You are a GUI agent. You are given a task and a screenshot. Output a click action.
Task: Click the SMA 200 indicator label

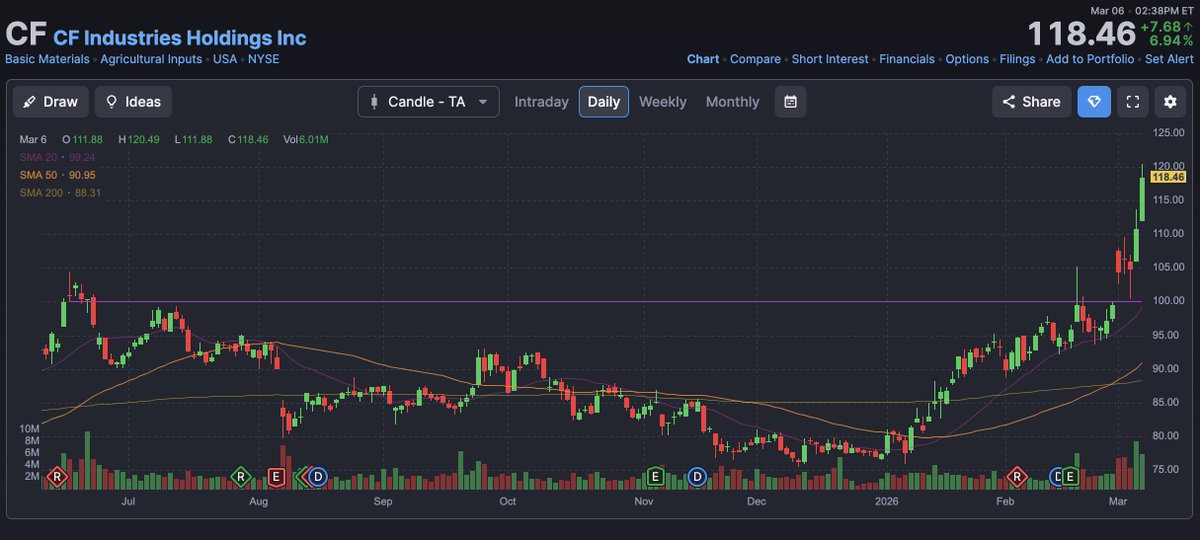(60, 193)
